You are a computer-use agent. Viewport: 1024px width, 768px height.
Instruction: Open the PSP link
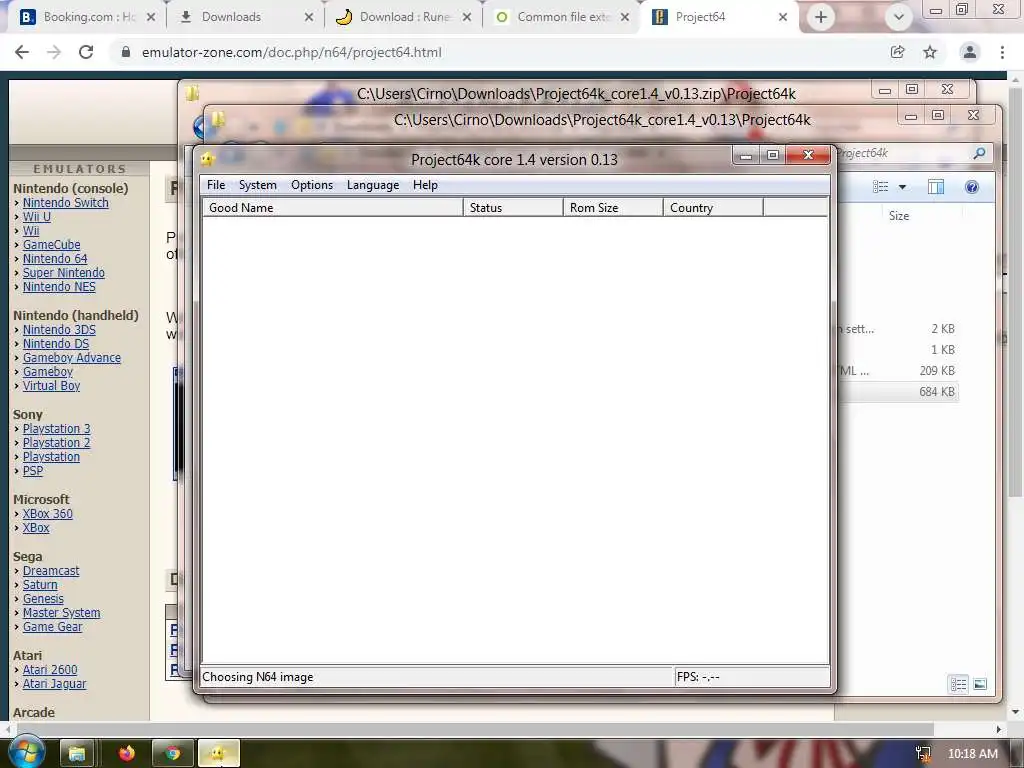coord(33,471)
